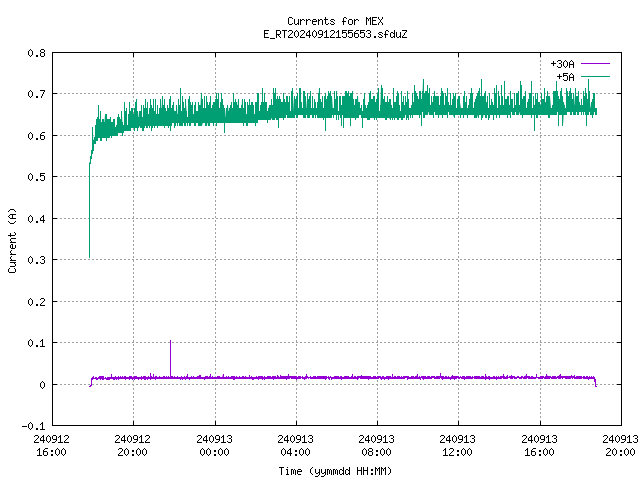Screen dimensions: 640x480
Task: Click the 0.6 y-axis tick label
Action: 36,136
